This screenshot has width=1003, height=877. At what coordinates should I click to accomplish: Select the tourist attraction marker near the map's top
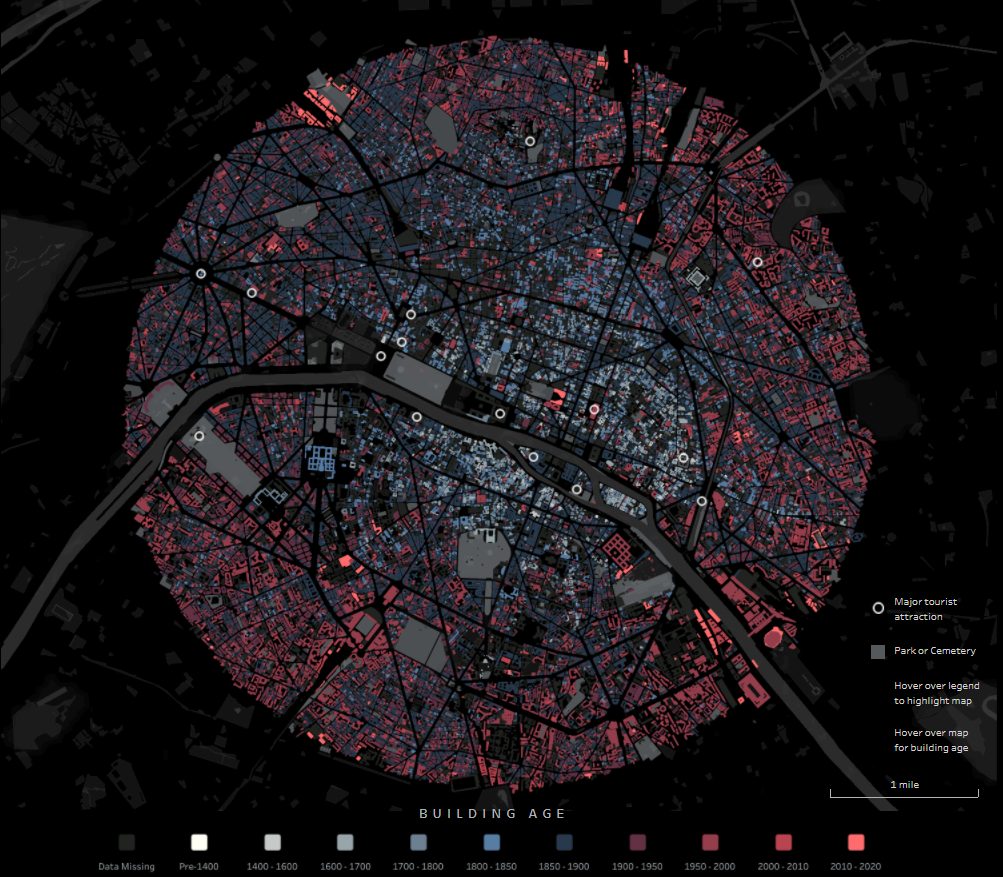point(529,141)
